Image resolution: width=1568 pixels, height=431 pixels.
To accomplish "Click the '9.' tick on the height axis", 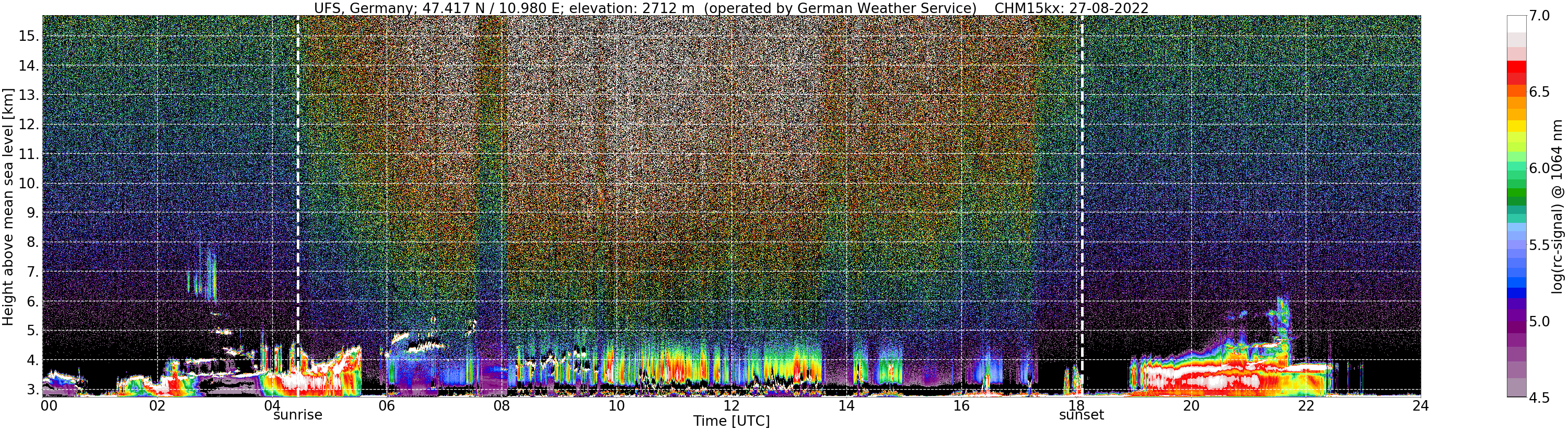I will pyautogui.click(x=33, y=213).
